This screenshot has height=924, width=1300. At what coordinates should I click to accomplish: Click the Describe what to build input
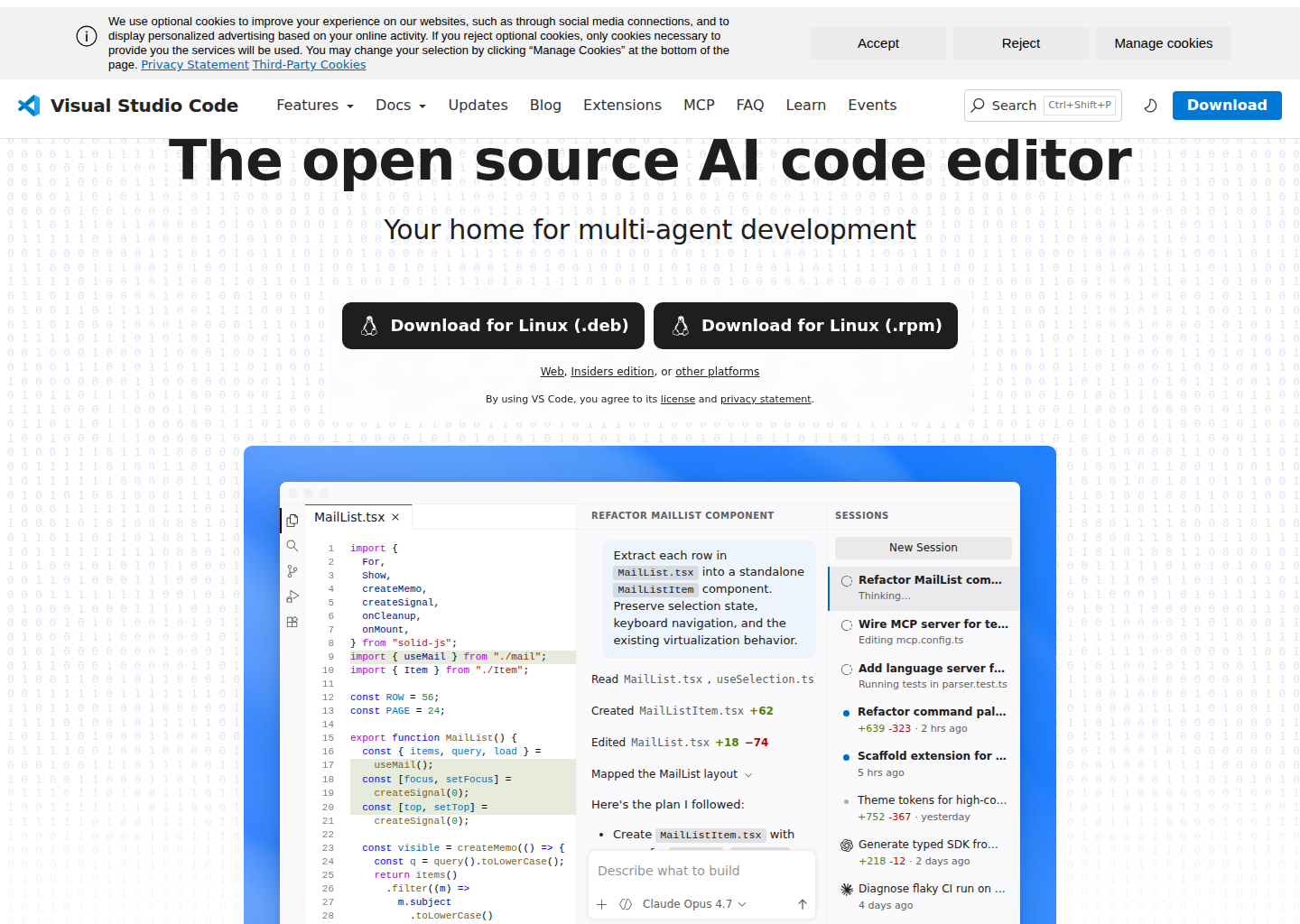pos(701,871)
